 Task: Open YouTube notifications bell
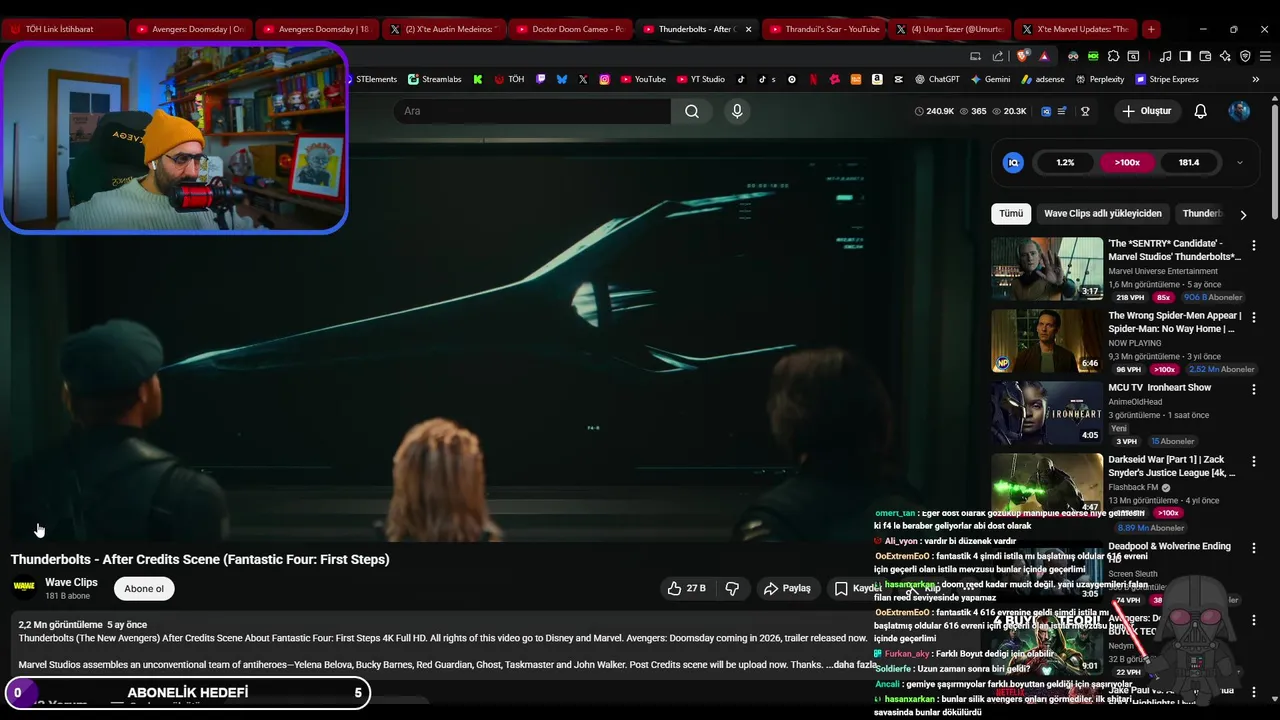(x=1200, y=111)
